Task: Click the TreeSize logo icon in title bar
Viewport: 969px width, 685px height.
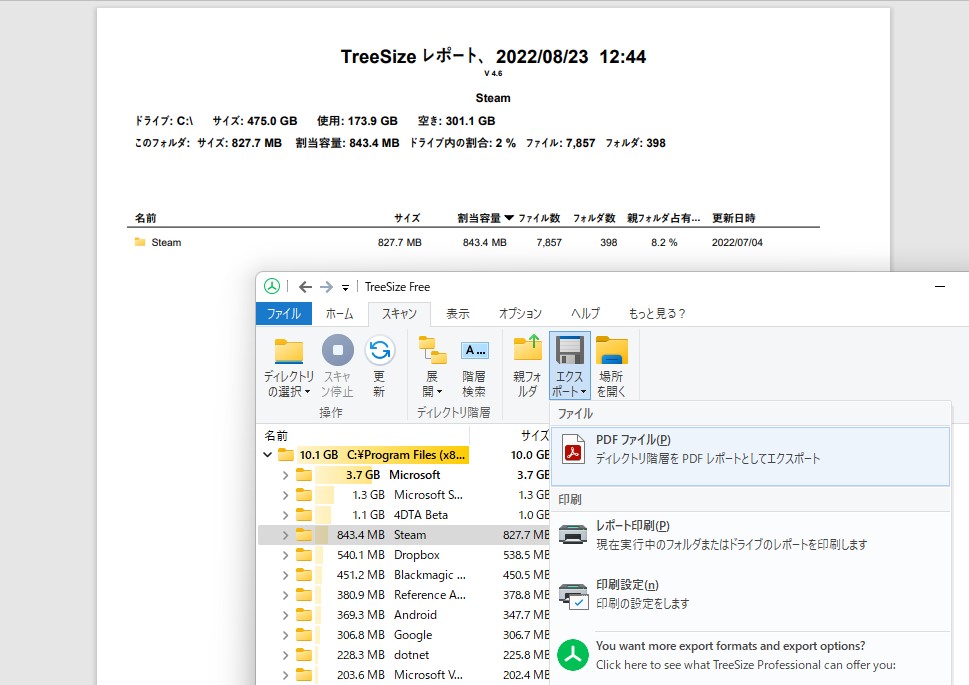Action: pos(269,286)
